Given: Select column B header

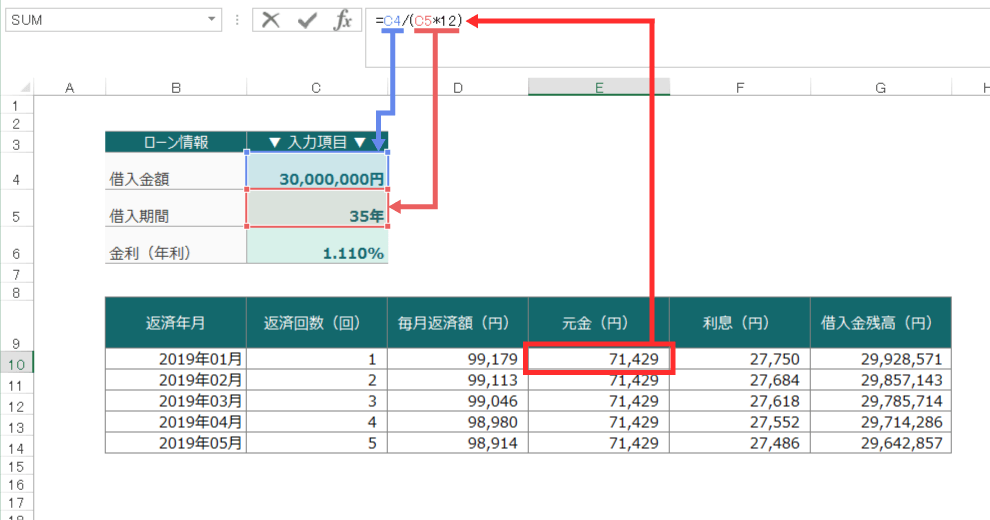Looking at the screenshot, I should click(x=176, y=88).
